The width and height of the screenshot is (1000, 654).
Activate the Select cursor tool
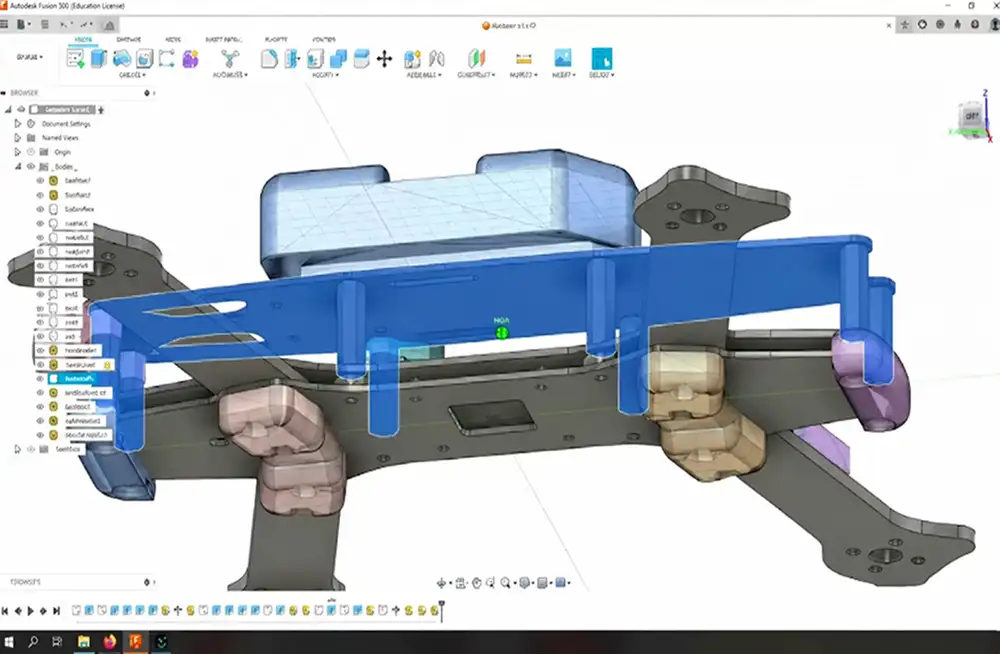coord(601,59)
